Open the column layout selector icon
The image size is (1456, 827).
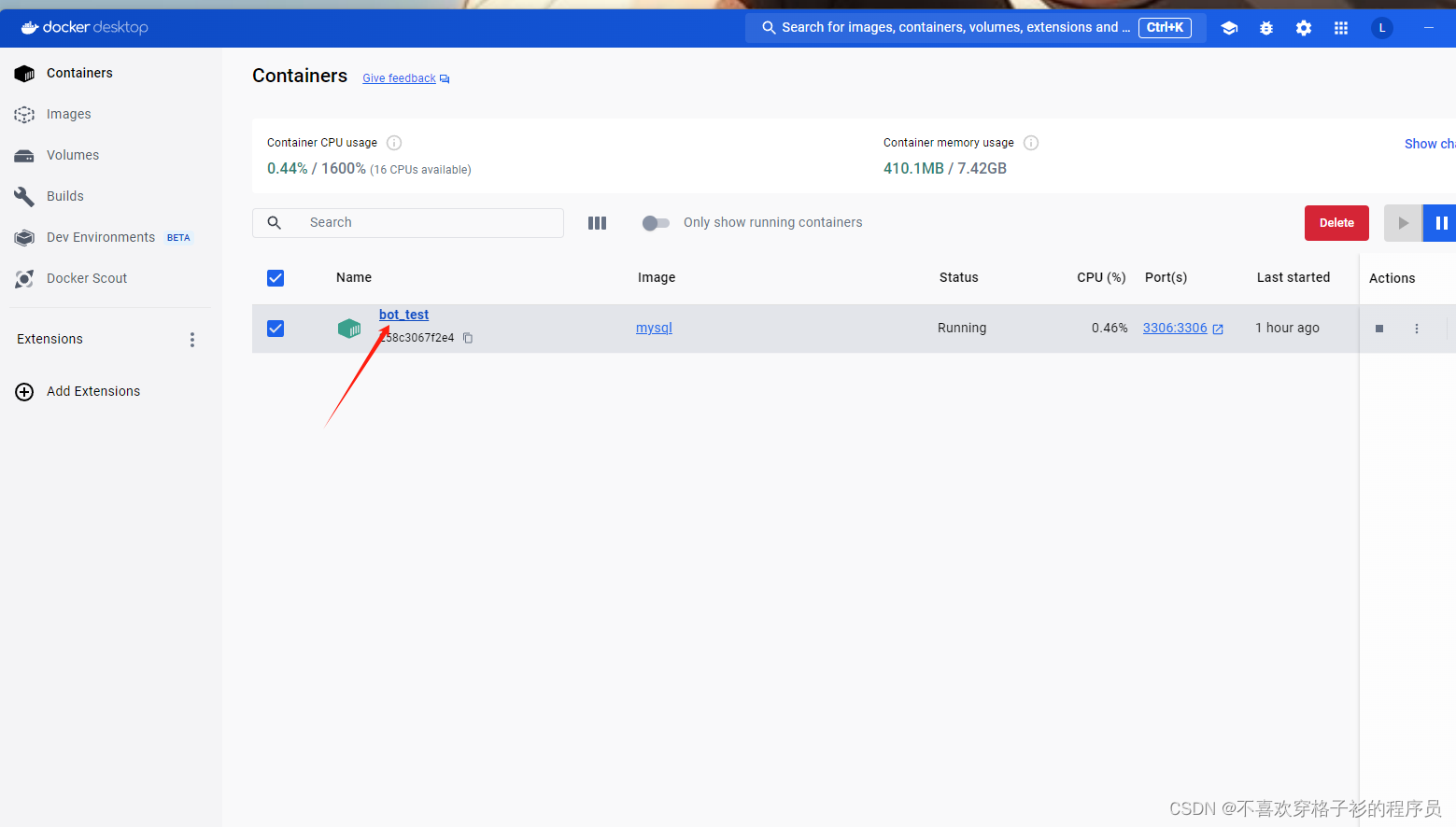click(597, 223)
